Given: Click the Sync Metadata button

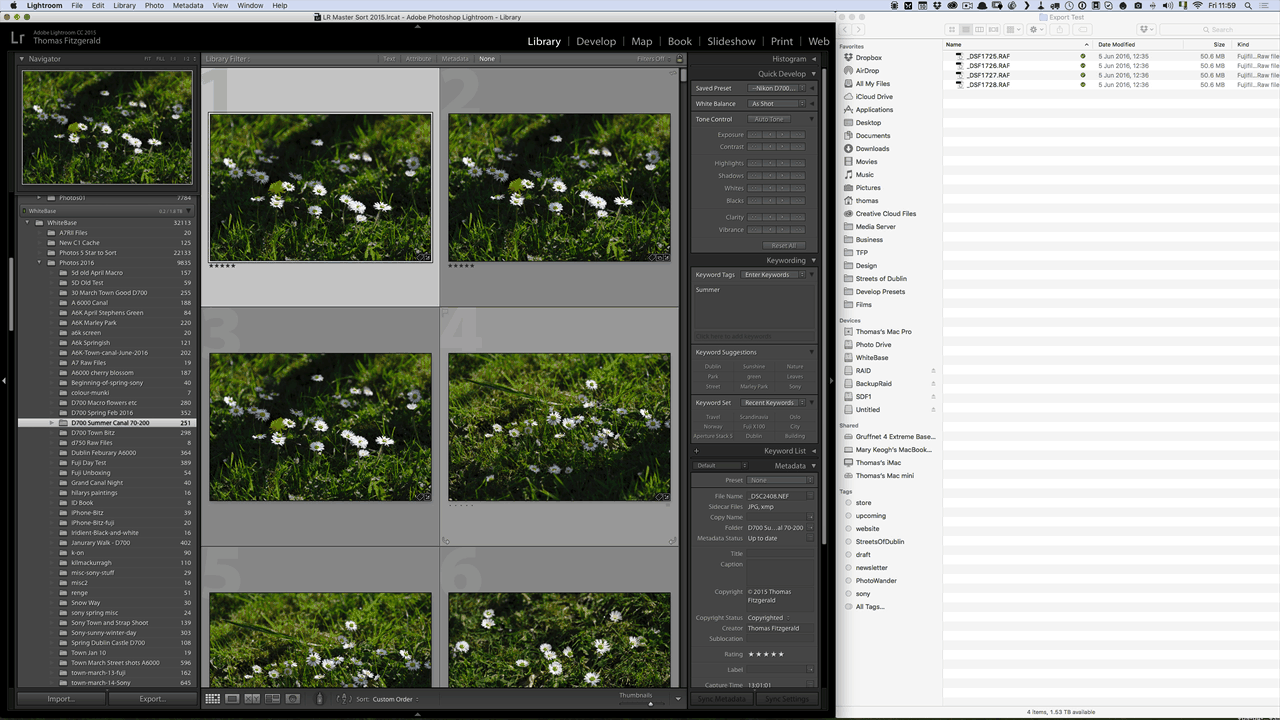Looking at the screenshot, I should (x=721, y=699).
